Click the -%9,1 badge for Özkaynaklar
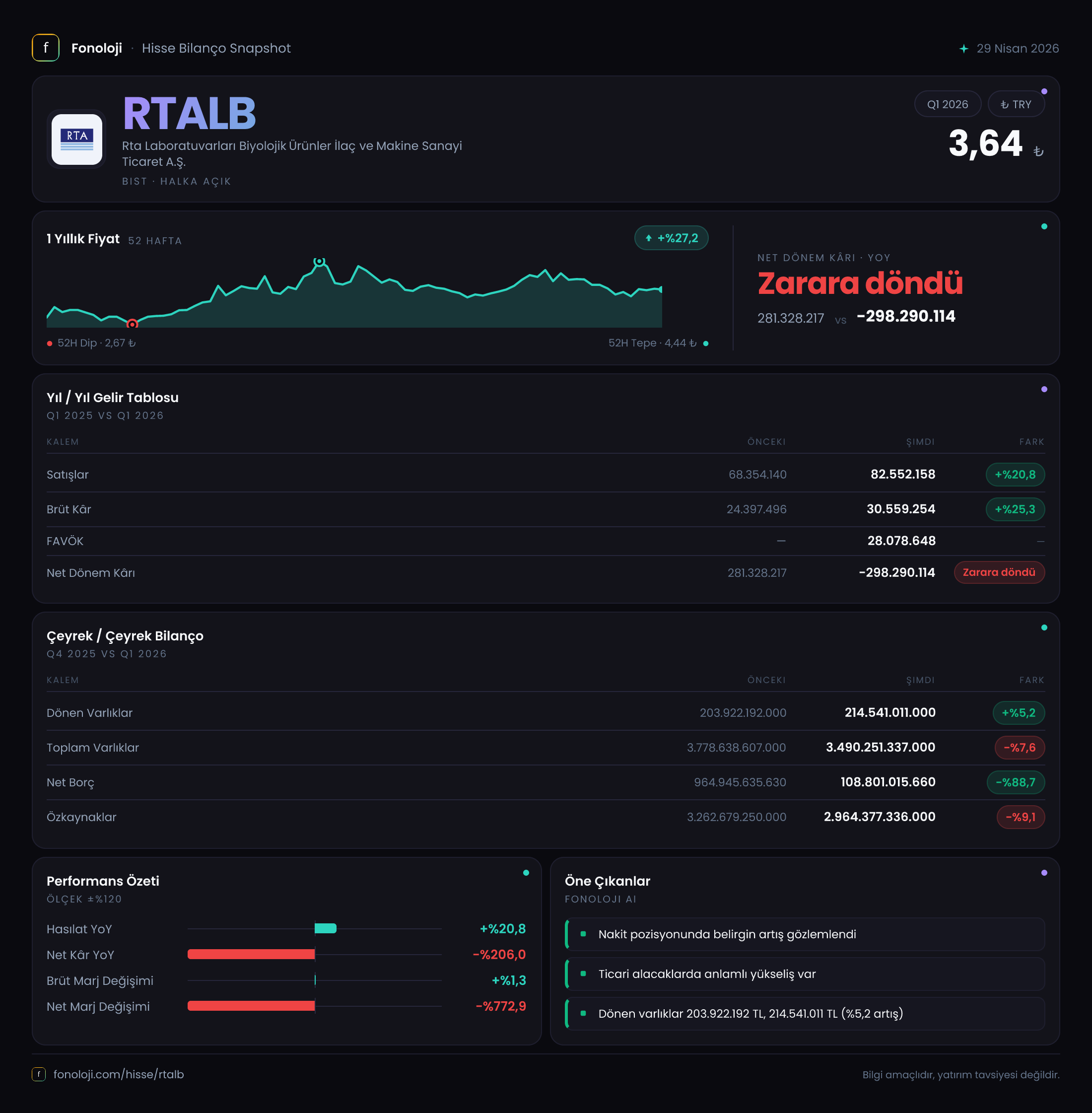 pos(1021,817)
